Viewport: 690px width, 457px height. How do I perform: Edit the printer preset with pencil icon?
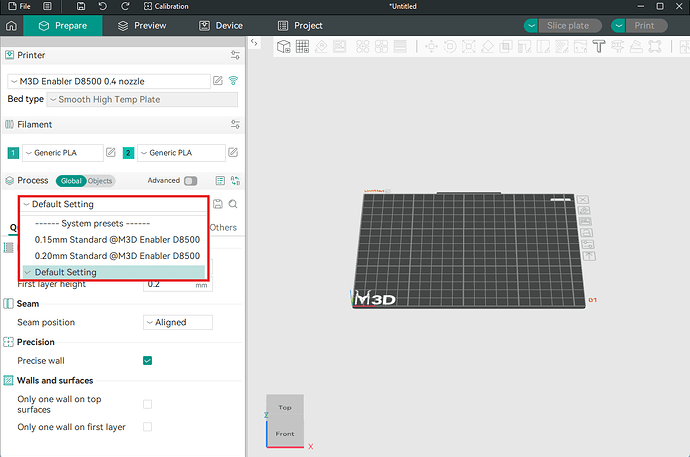coord(218,80)
